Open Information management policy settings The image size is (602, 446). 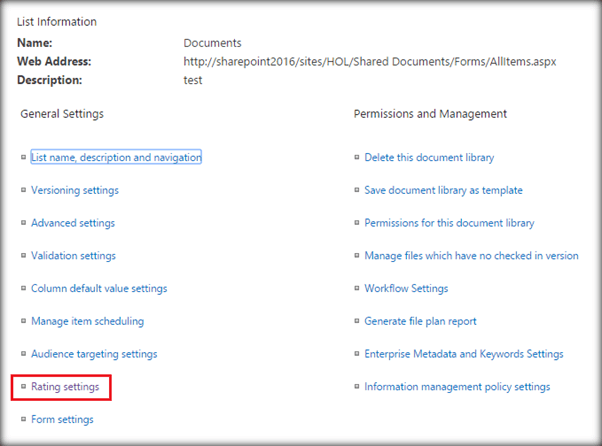[x=457, y=386]
